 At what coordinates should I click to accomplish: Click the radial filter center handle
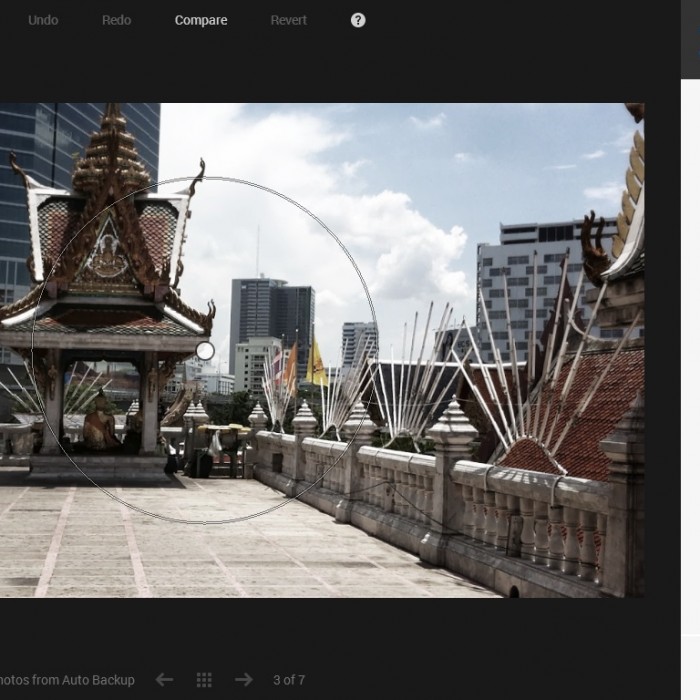(205, 351)
